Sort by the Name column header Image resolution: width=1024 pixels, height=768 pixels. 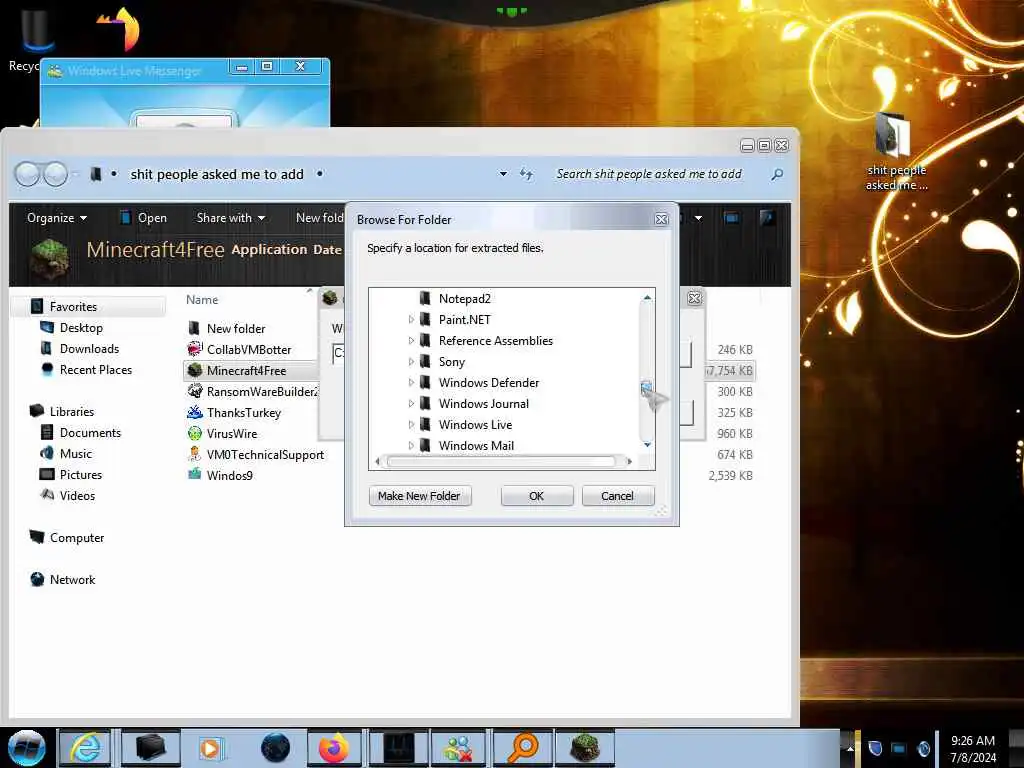point(202,299)
